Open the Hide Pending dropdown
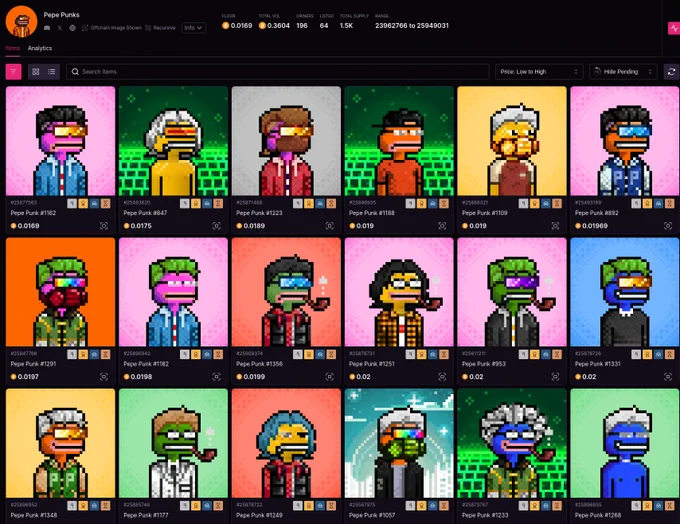This screenshot has width=680, height=524. (x=623, y=72)
